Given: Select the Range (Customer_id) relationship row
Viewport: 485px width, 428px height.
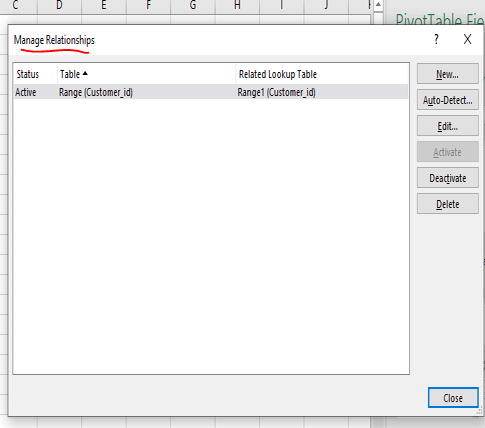Looking at the screenshot, I should [x=211, y=92].
